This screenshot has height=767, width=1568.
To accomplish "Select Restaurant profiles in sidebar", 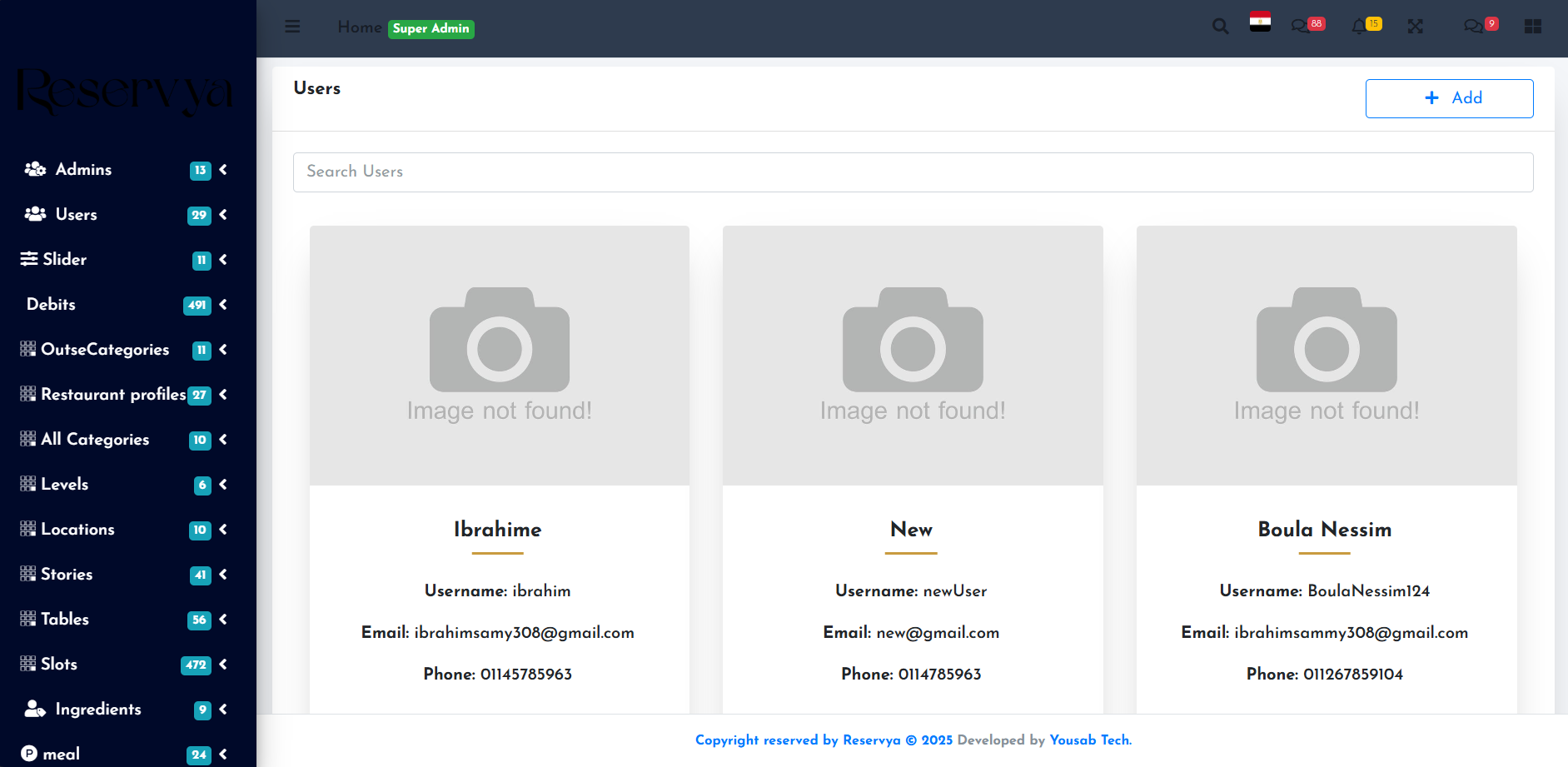I will [x=113, y=395].
